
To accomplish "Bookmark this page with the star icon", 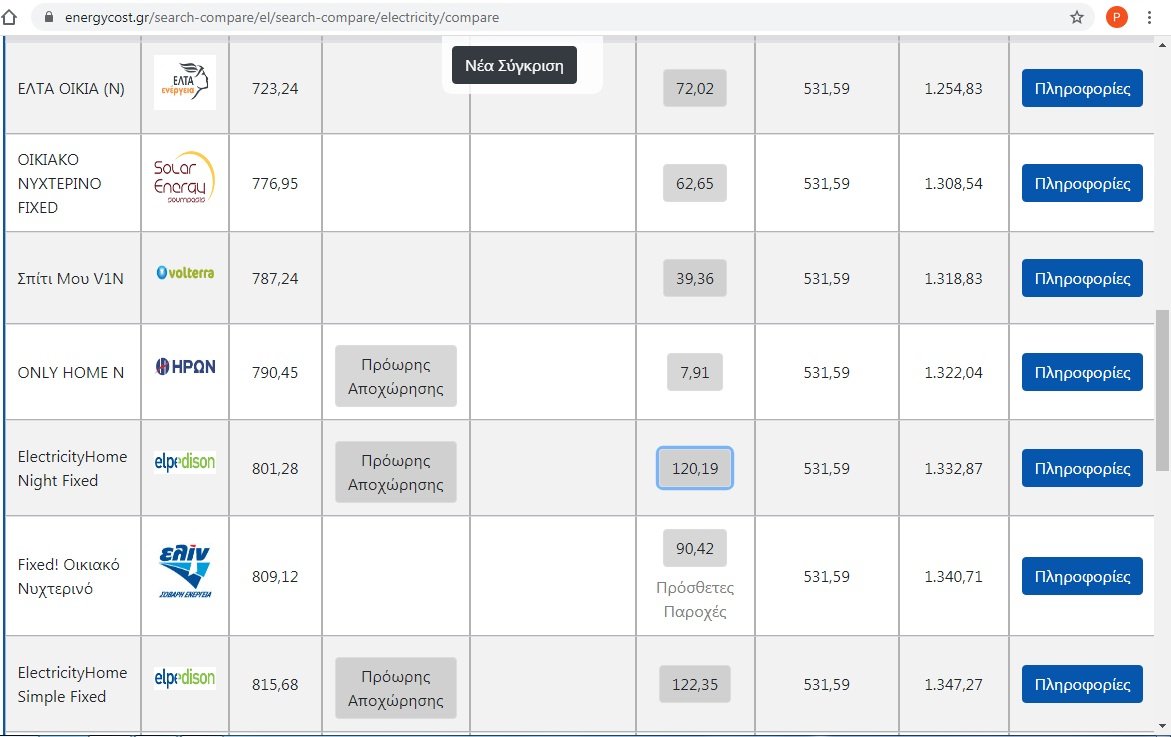I will 1076,17.
